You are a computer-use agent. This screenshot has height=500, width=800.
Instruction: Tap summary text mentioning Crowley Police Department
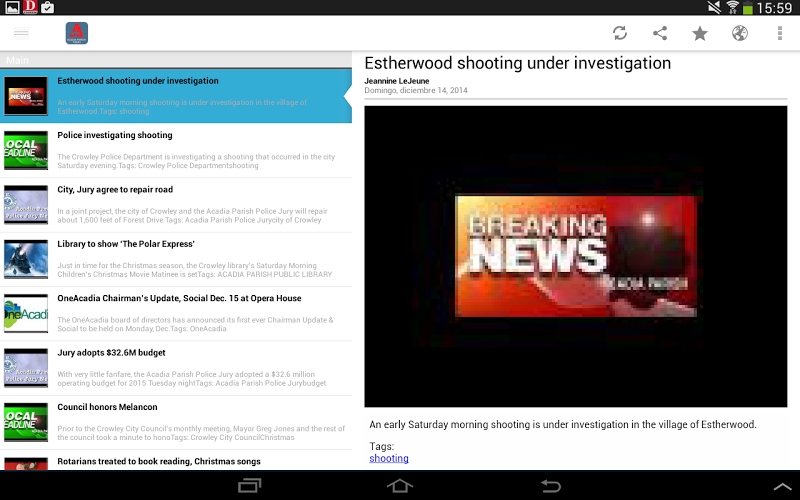(196, 161)
